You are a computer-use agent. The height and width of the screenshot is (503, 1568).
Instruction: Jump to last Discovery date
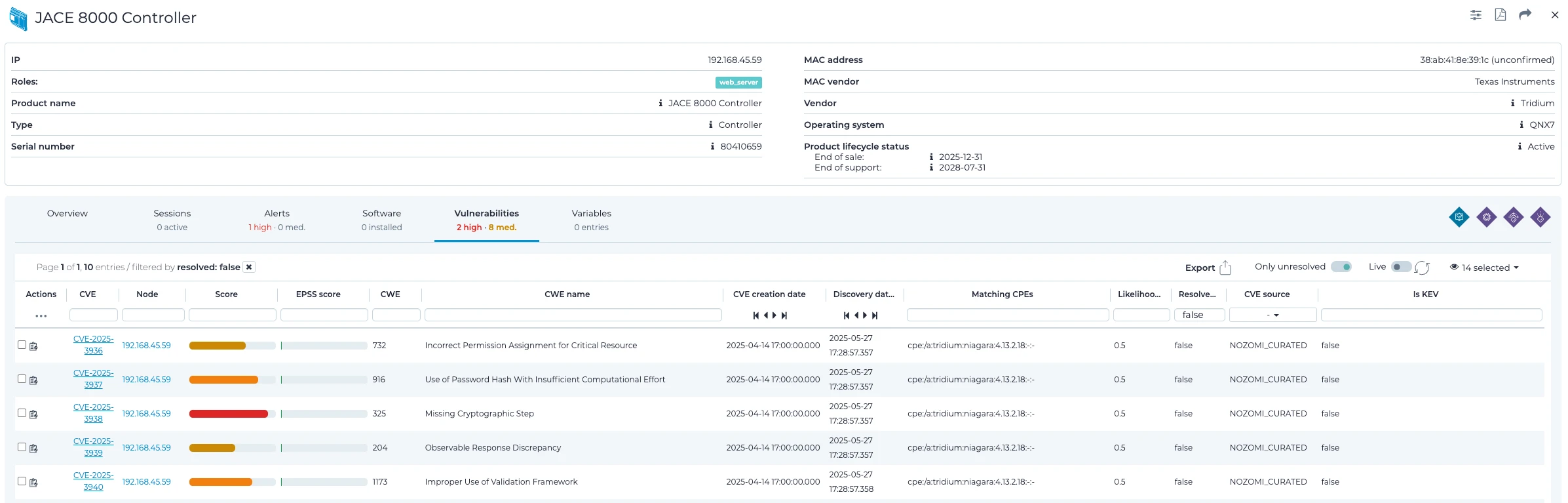click(875, 315)
